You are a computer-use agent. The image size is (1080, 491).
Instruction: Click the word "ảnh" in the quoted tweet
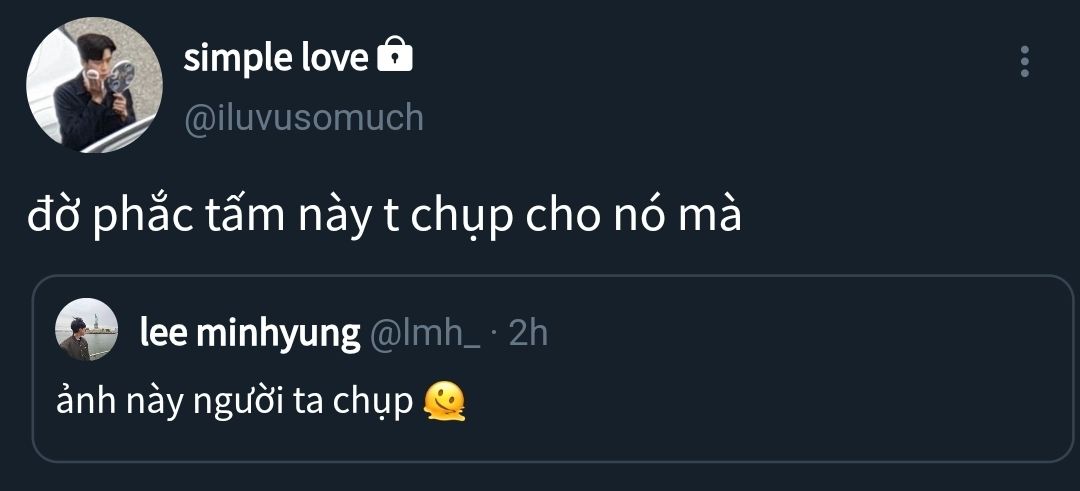pyautogui.click(x=80, y=400)
